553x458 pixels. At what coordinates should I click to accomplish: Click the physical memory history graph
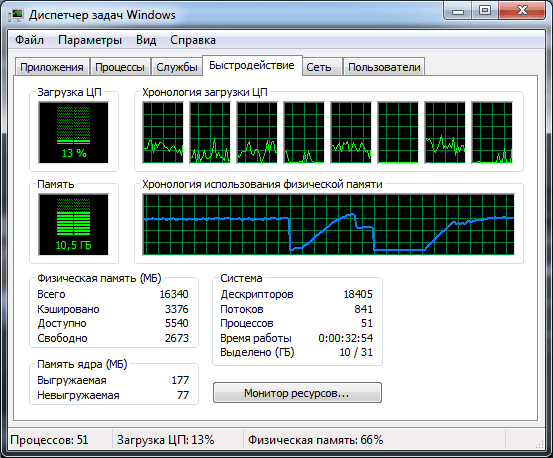click(x=328, y=224)
